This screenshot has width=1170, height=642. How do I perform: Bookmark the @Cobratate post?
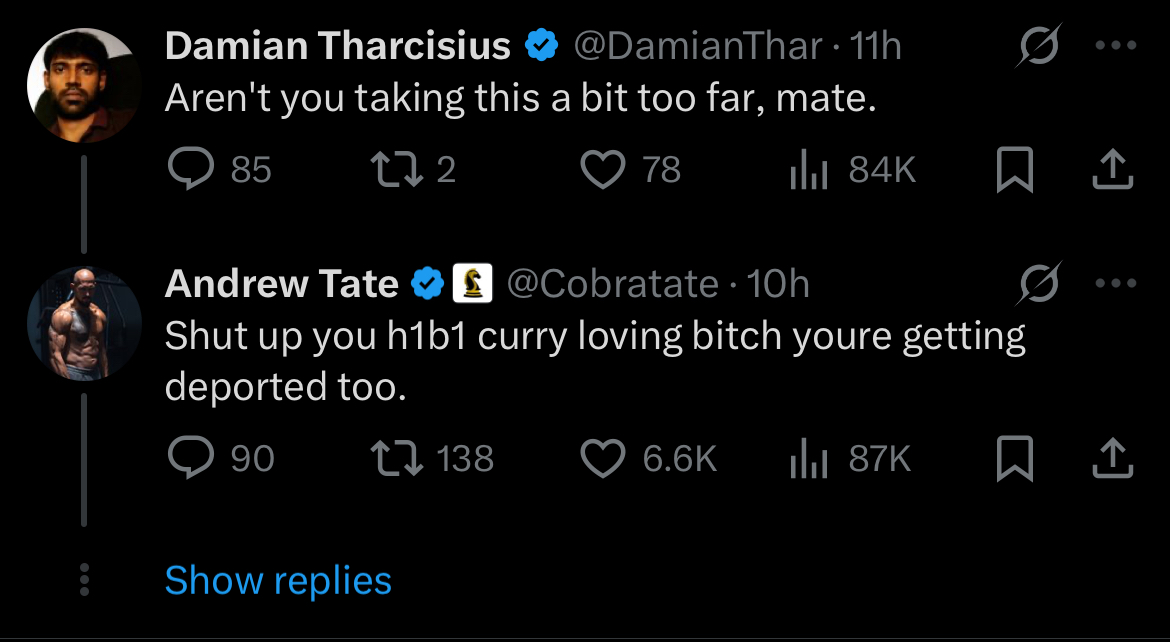click(1014, 459)
